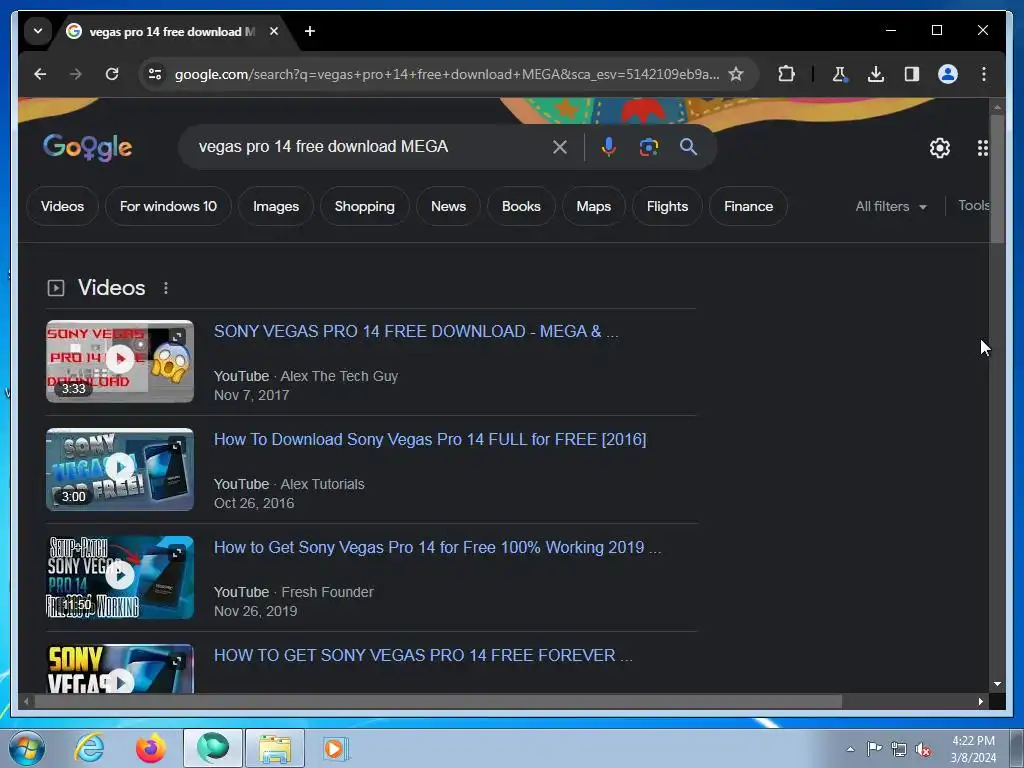Filter results by Videos

pos(63,206)
